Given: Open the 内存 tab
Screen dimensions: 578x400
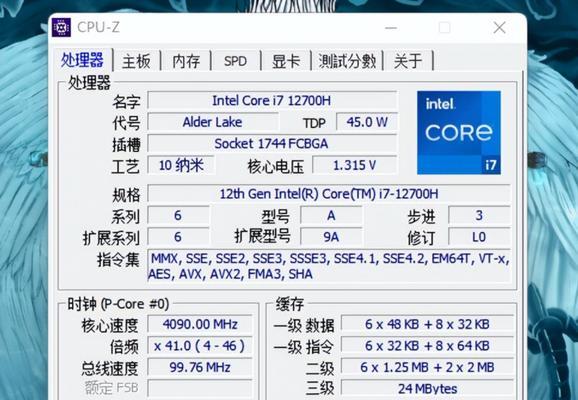Looking at the screenshot, I should (186, 61).
